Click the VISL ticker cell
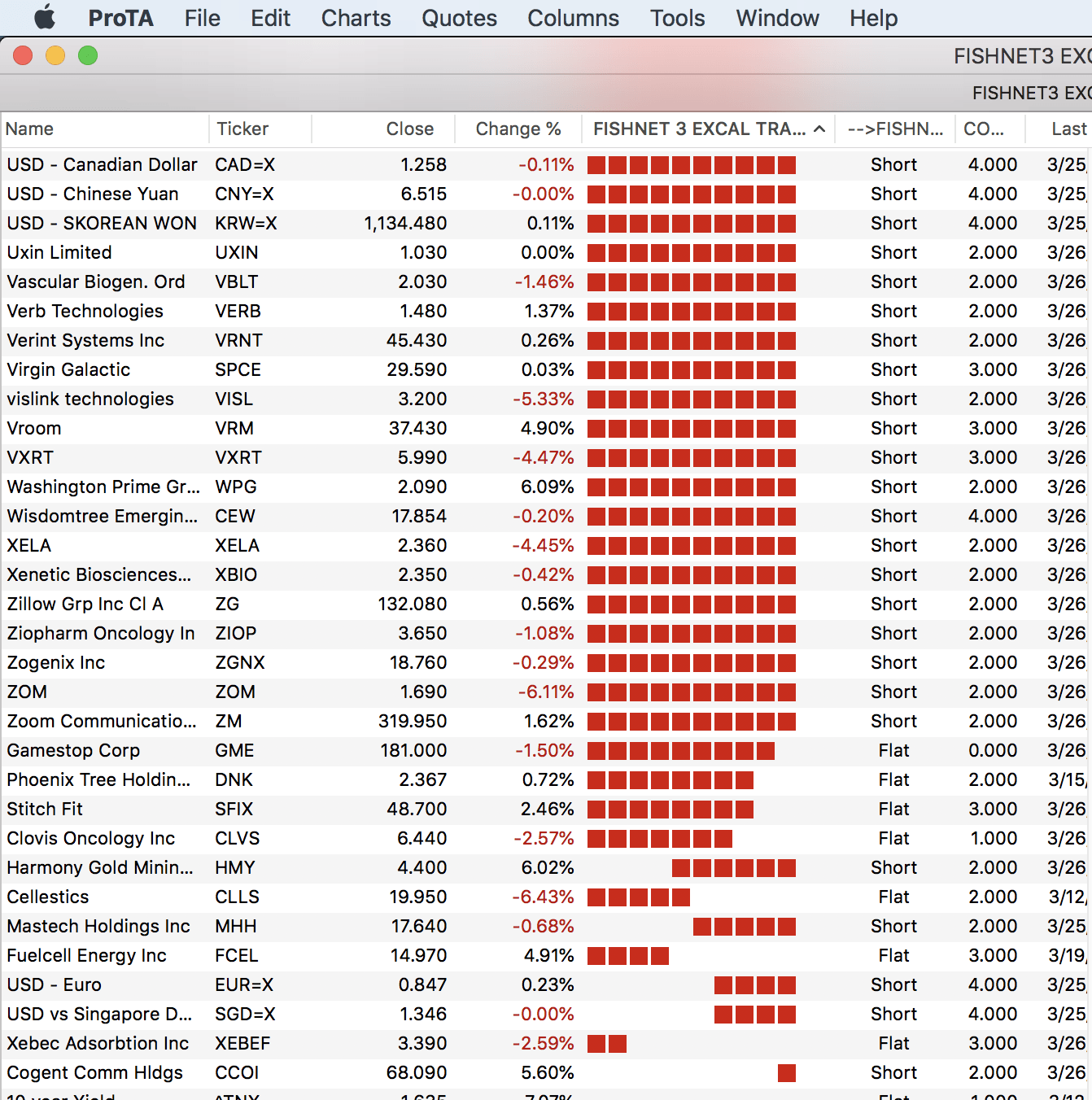 (x=234, y=399)
